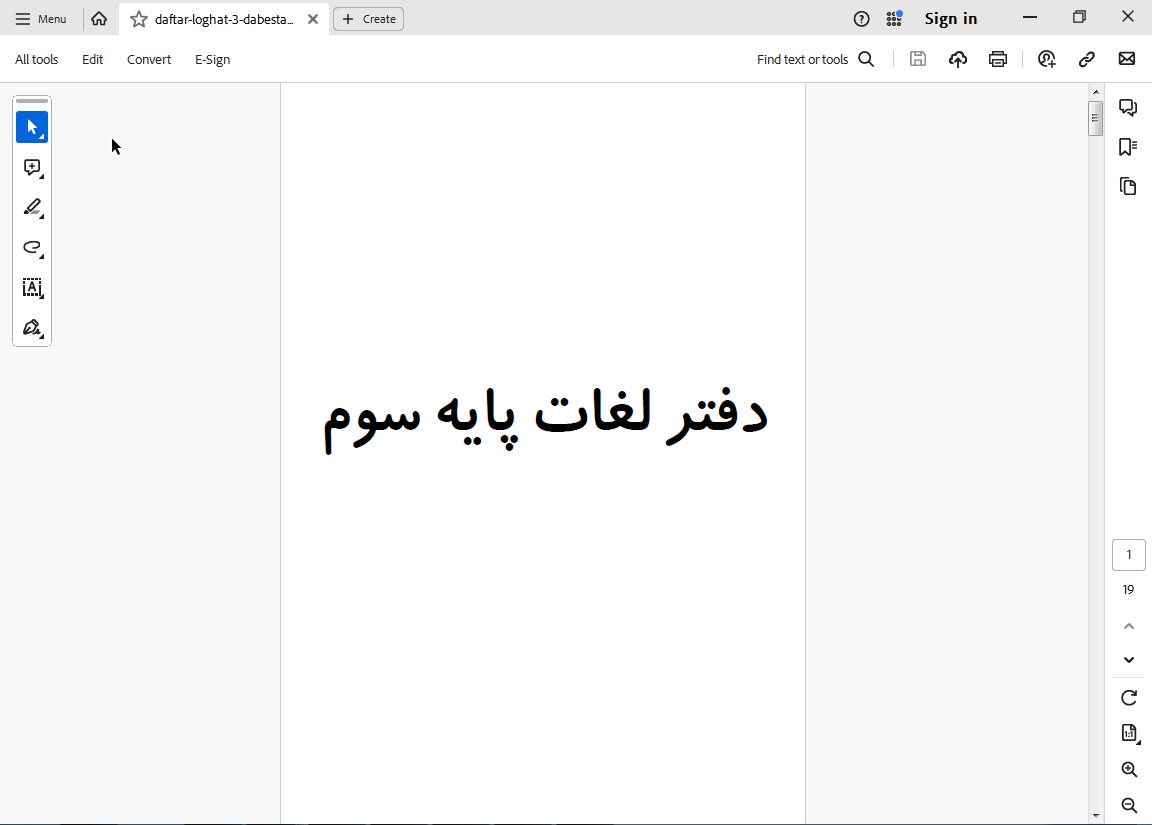The image size is (1152, 825).
Task: Select the arrow Selection tool
Action: 32,127
